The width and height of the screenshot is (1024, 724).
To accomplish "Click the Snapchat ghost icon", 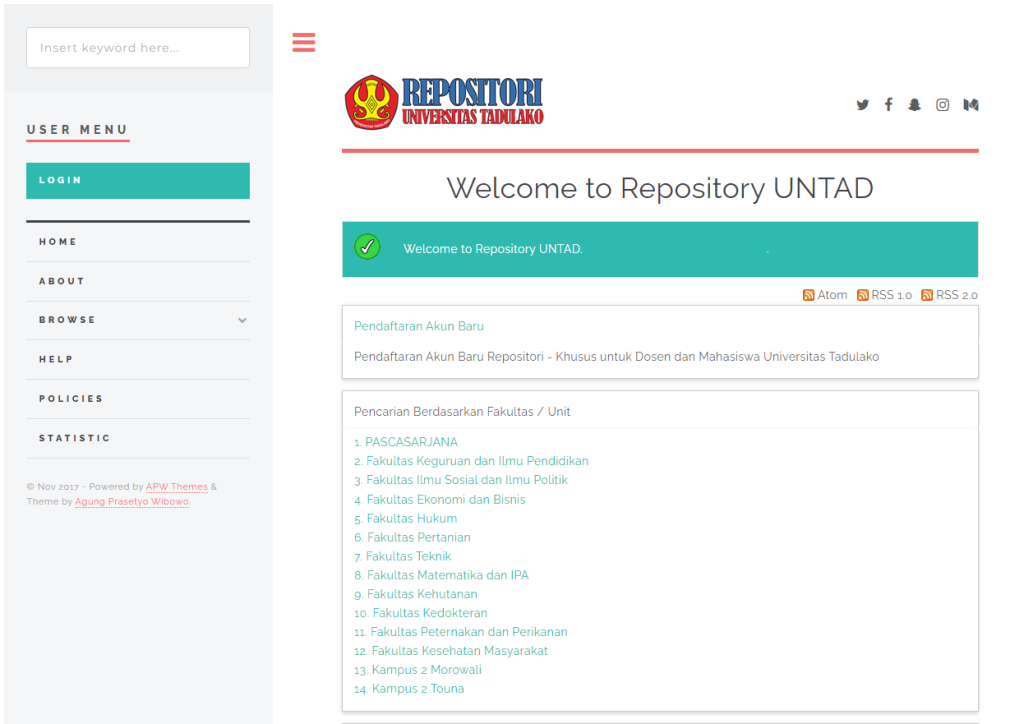I will click(x=914, y=105).
